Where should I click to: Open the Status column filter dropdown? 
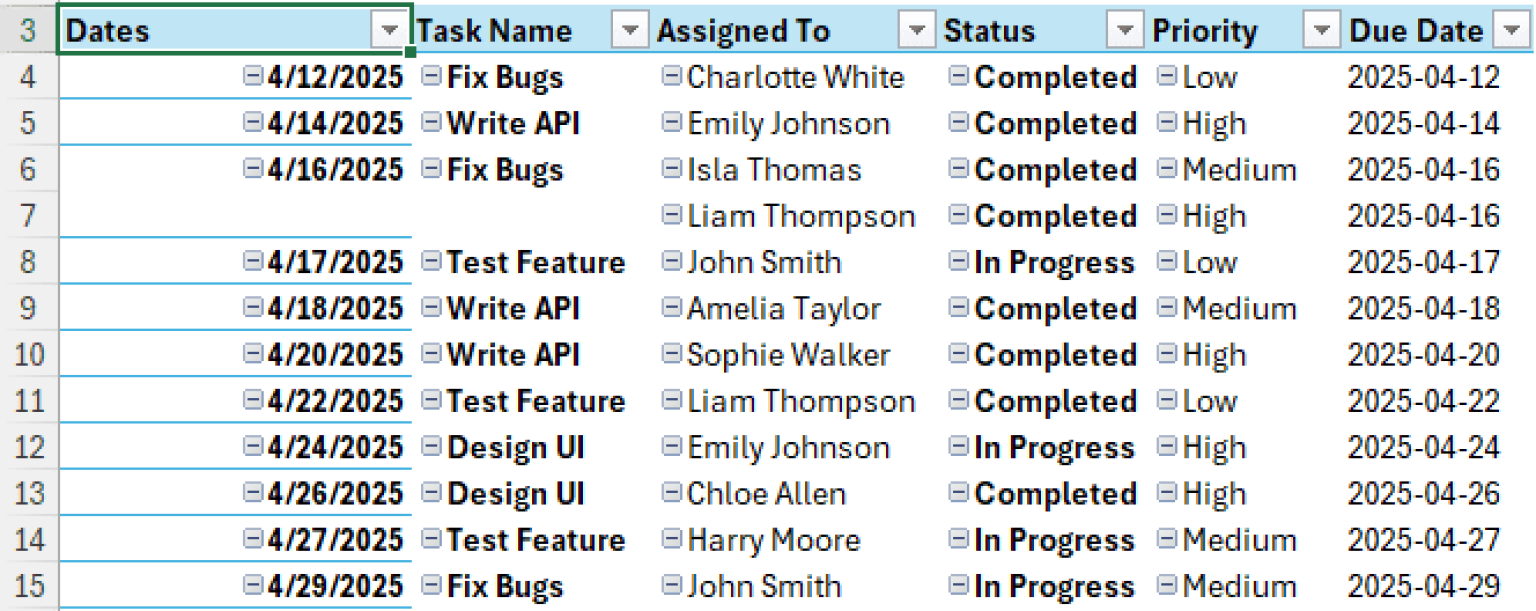point(1125,30)
